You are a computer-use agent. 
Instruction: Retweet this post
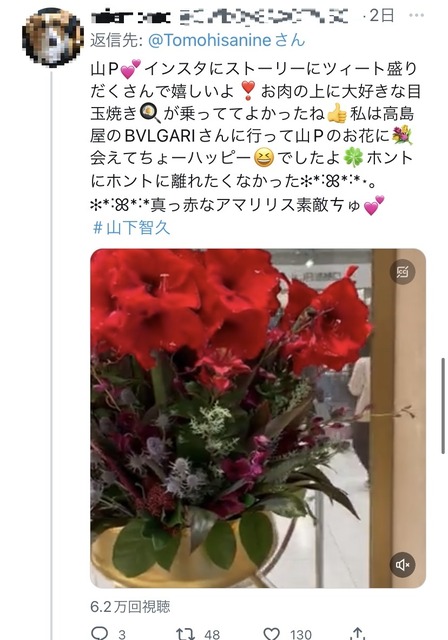point(186,633)
